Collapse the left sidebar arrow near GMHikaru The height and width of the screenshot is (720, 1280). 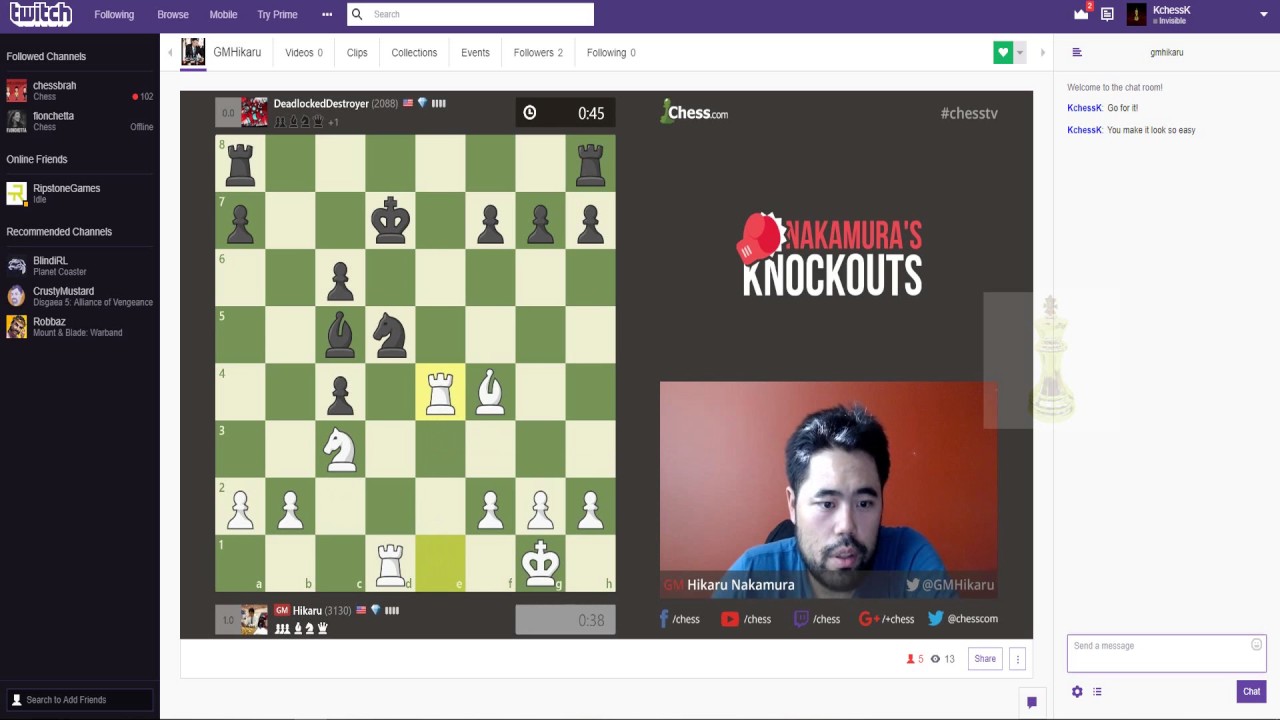[170, 53]
